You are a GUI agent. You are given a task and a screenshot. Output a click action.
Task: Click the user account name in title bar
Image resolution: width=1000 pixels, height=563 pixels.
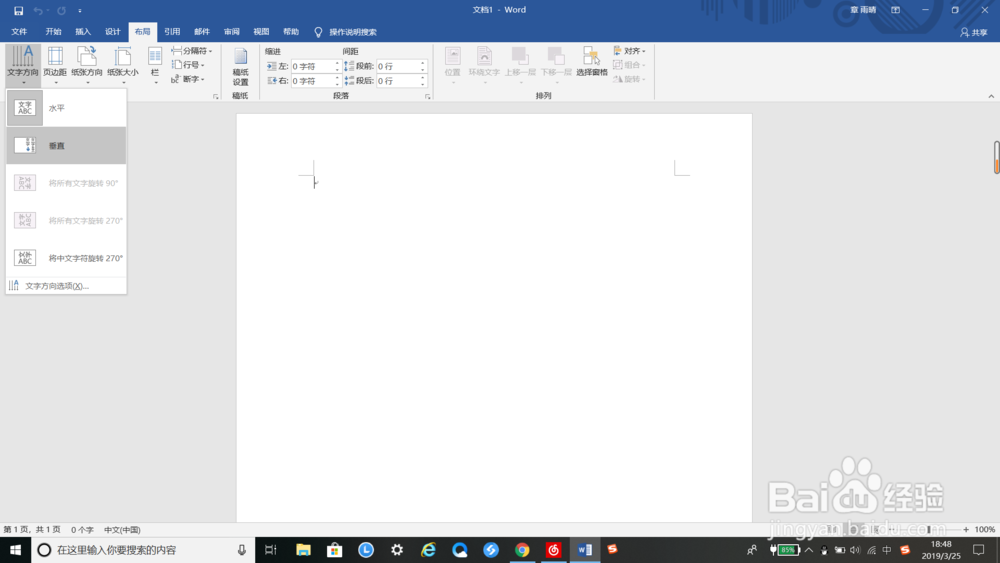[x=863, y=10]
